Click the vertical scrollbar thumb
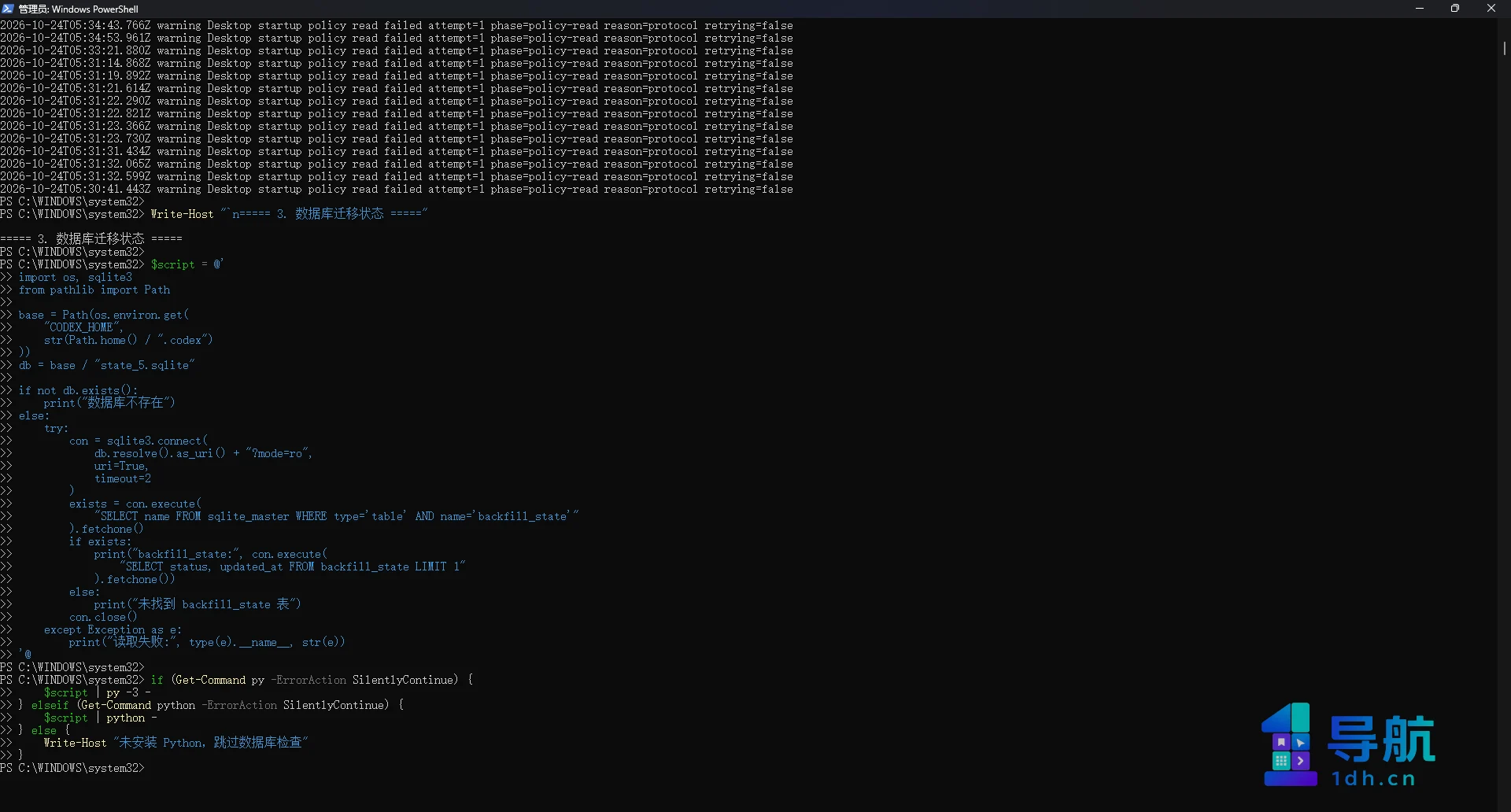 pyautogui.click(x=1504, y=48)
